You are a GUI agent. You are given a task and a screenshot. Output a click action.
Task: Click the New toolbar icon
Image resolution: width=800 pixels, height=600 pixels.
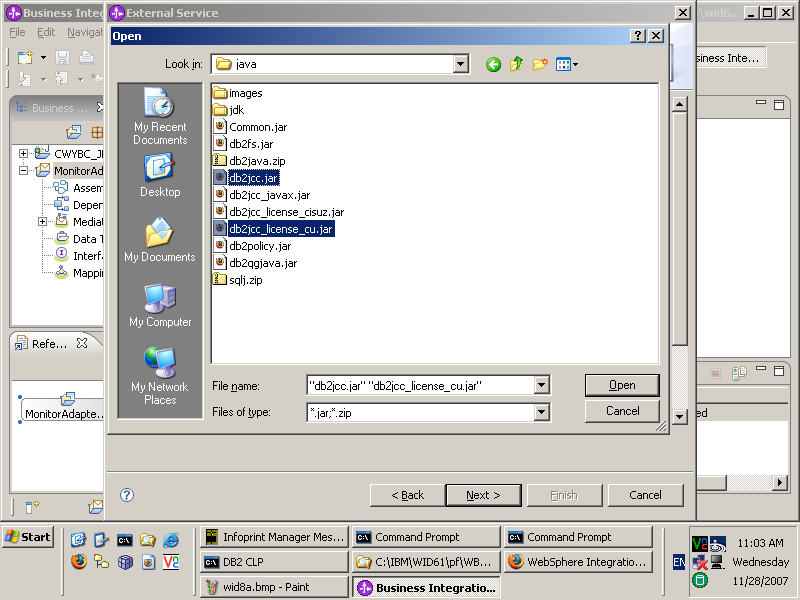[25, 57]
